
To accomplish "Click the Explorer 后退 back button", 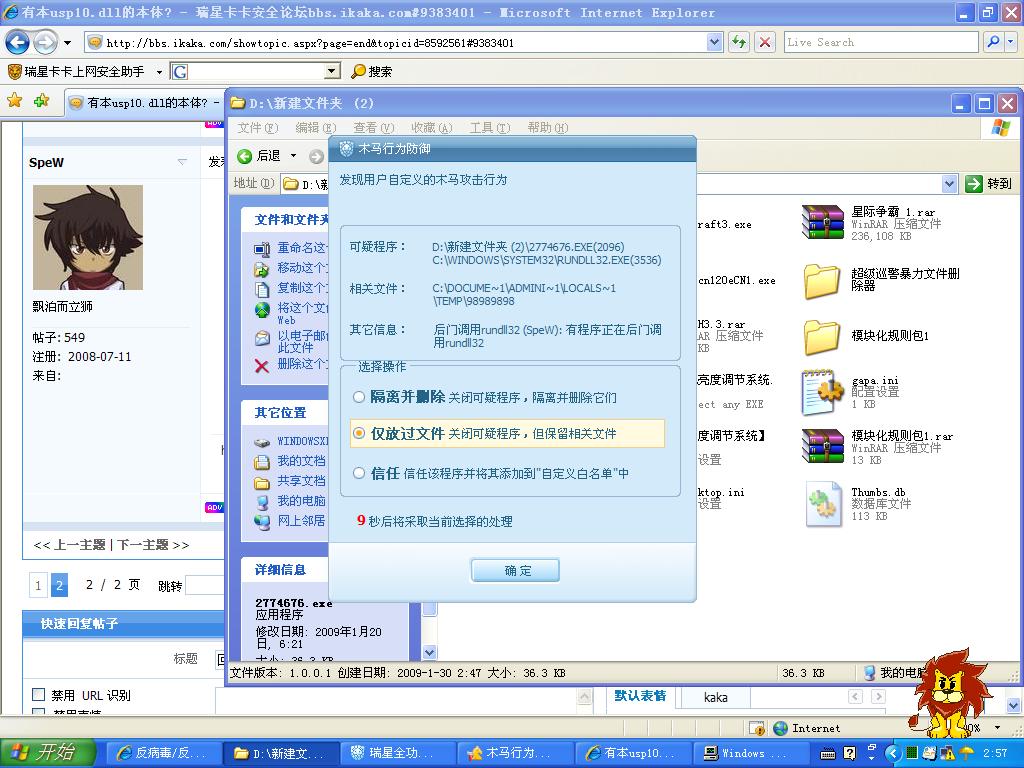I will (x=259, y=155).
